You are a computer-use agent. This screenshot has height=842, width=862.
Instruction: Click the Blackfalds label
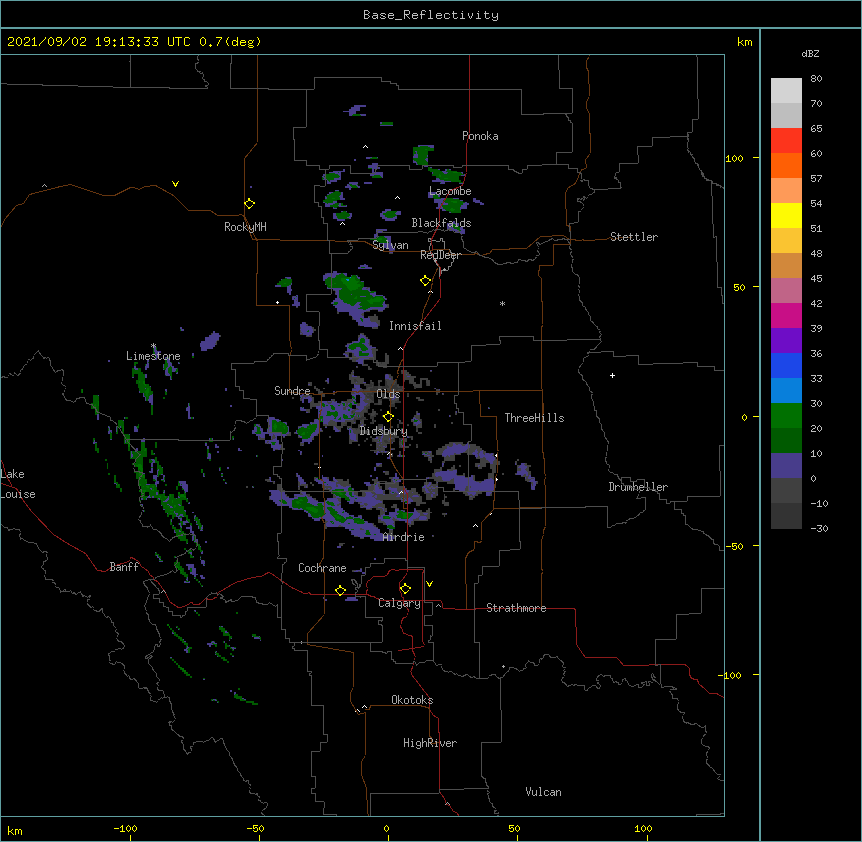pyautogui.click(x=441, y=223)
